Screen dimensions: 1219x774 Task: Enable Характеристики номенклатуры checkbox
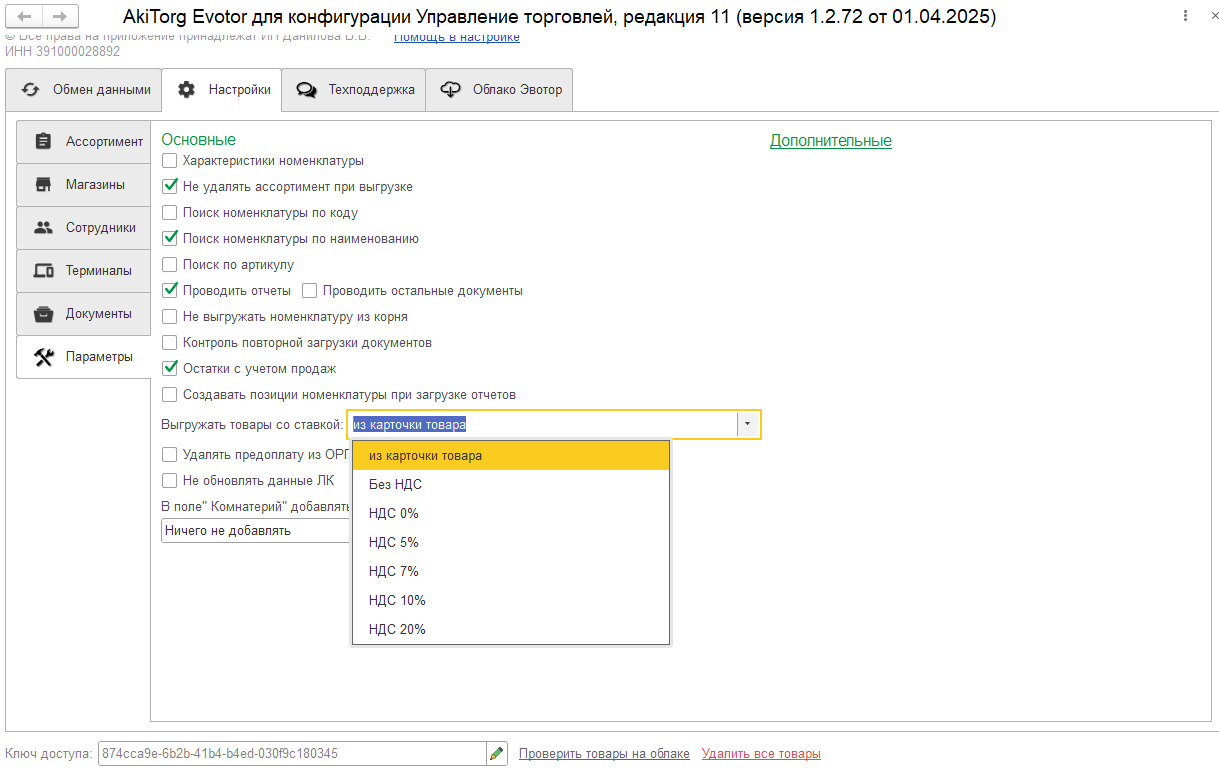[170, 161]
